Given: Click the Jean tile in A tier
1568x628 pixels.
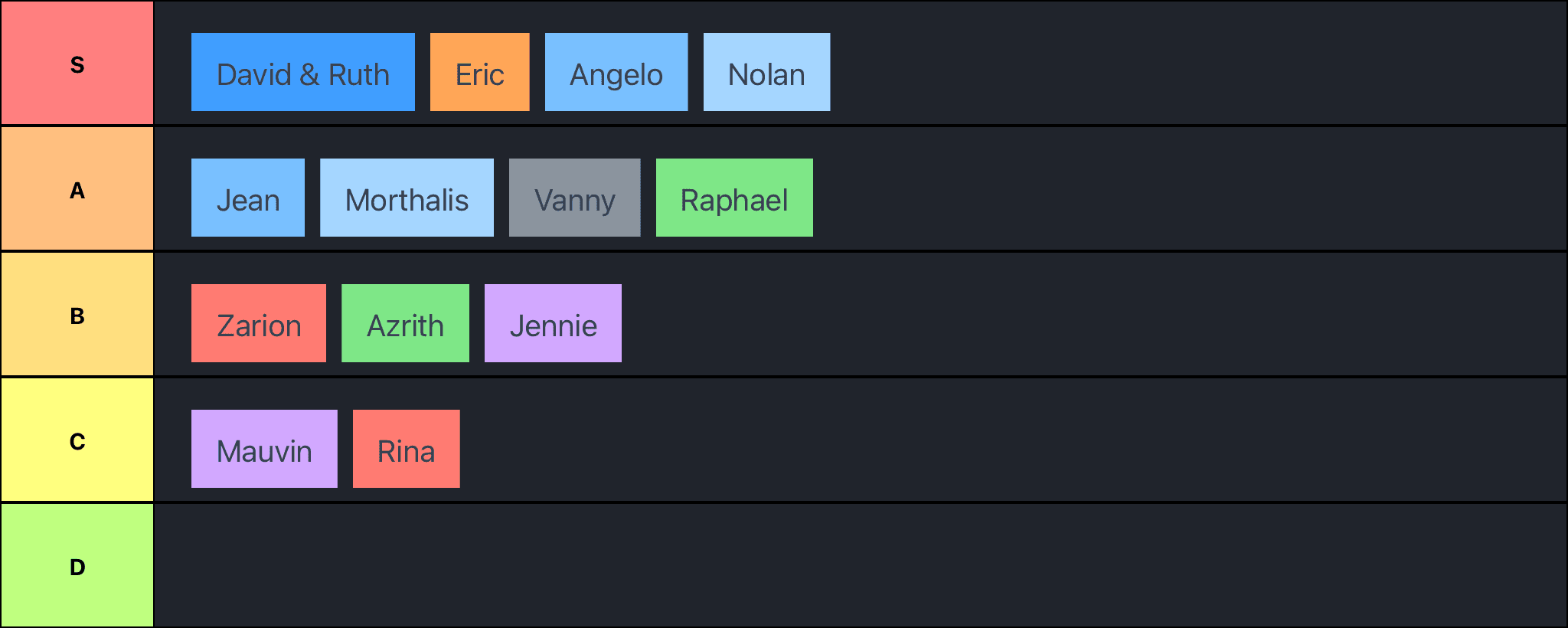Looking at the screenshot, I should tap(247, 198).
